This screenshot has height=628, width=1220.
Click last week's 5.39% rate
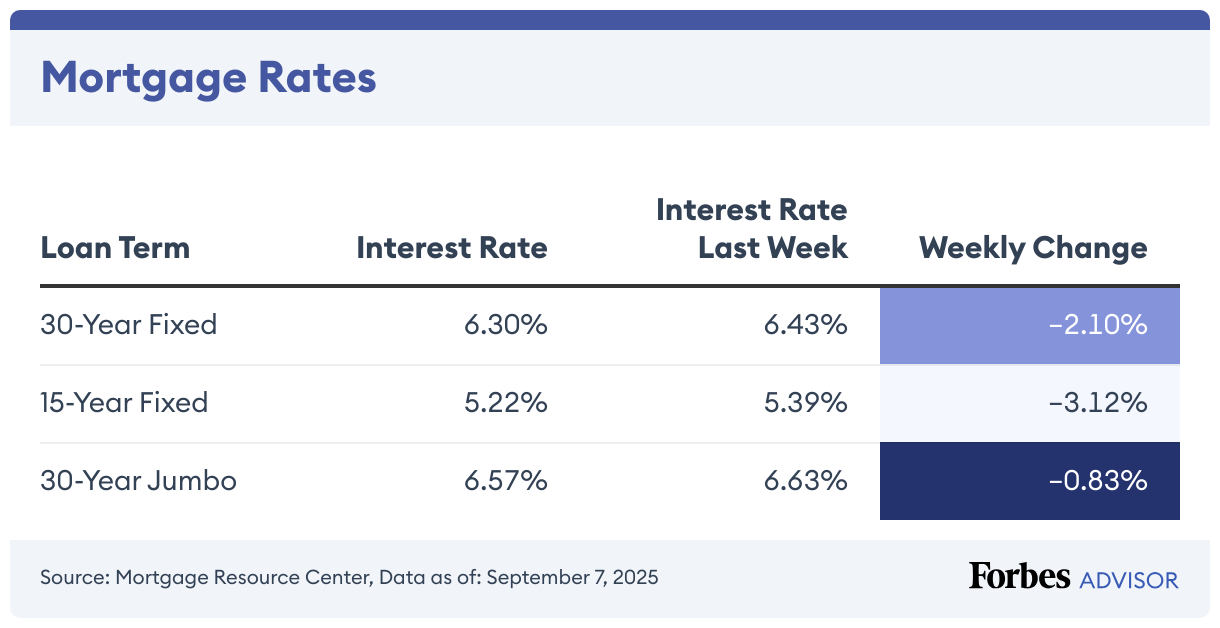(x=805, y=403)
